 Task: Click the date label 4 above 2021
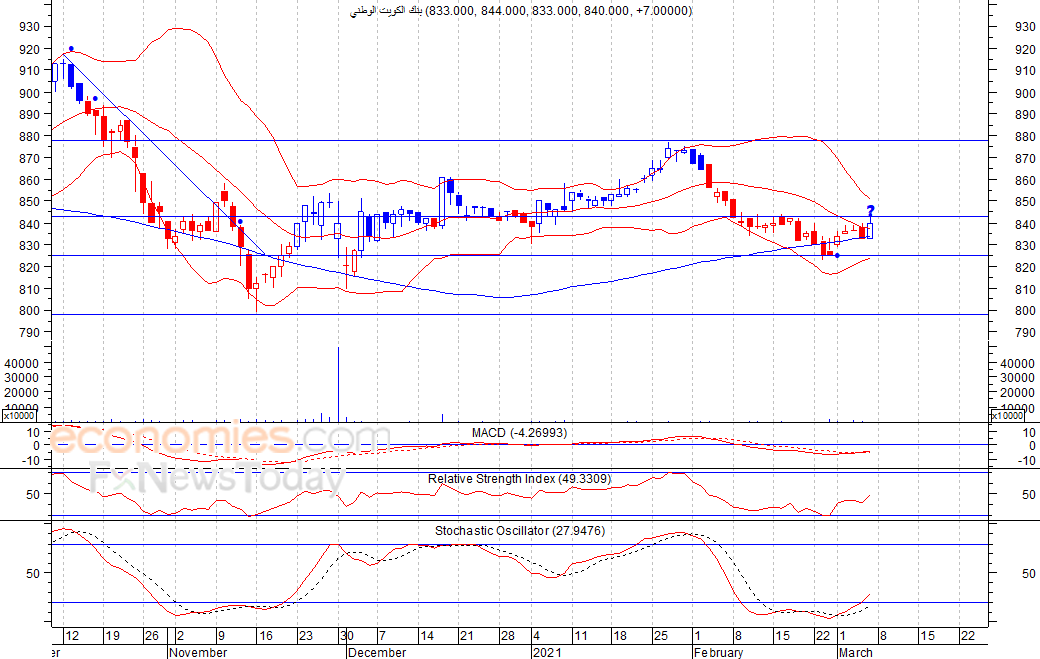coord(536,636)
